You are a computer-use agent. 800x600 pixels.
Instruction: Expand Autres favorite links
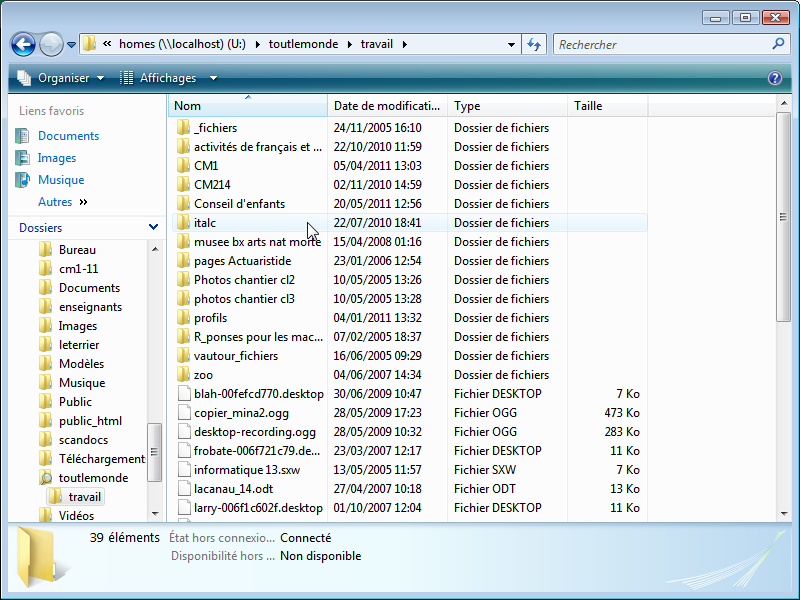point(63,202)
